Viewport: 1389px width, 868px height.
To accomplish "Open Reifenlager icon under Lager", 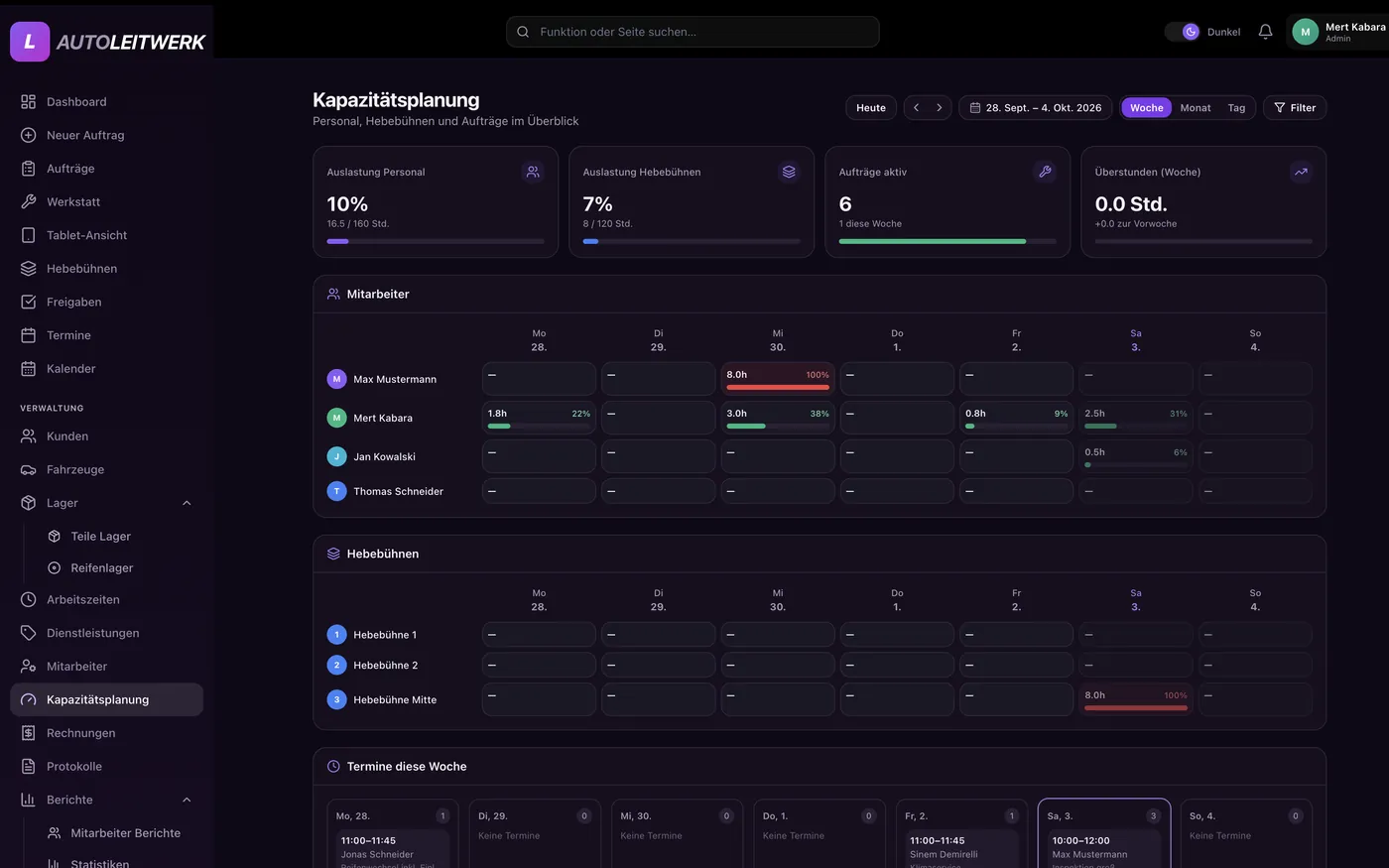I will click(x=55, y=567).
